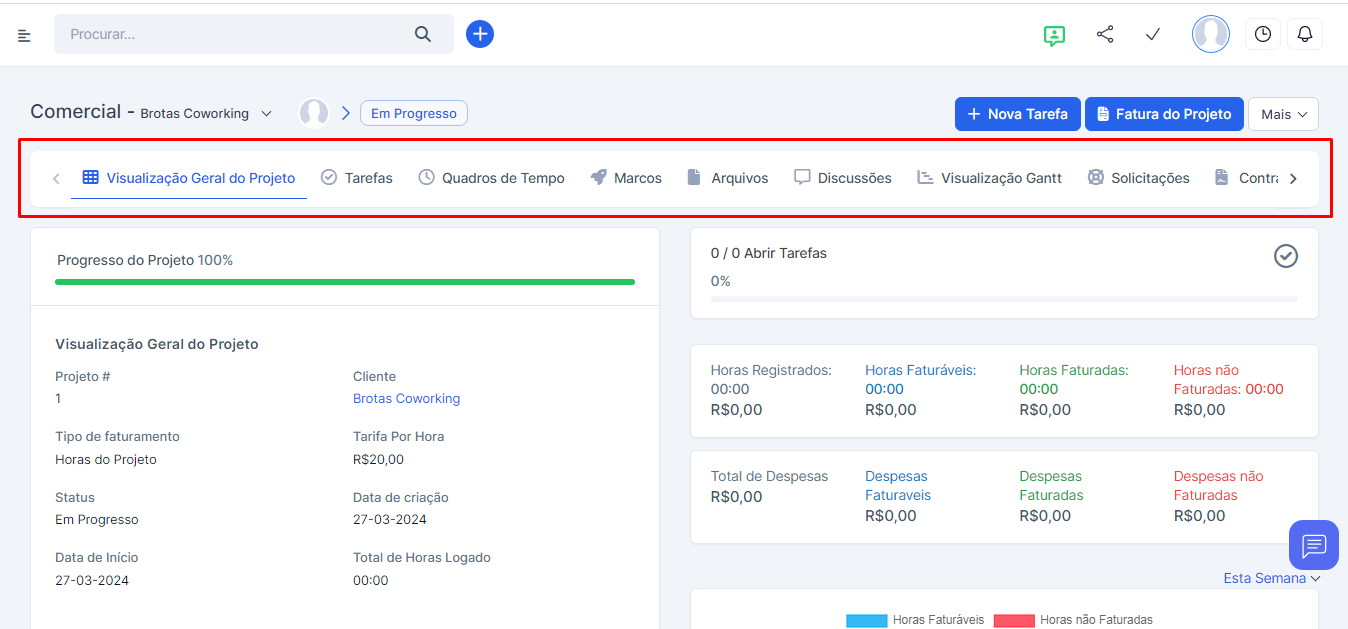Open the Mais dropdown menu

(1283, 114)
